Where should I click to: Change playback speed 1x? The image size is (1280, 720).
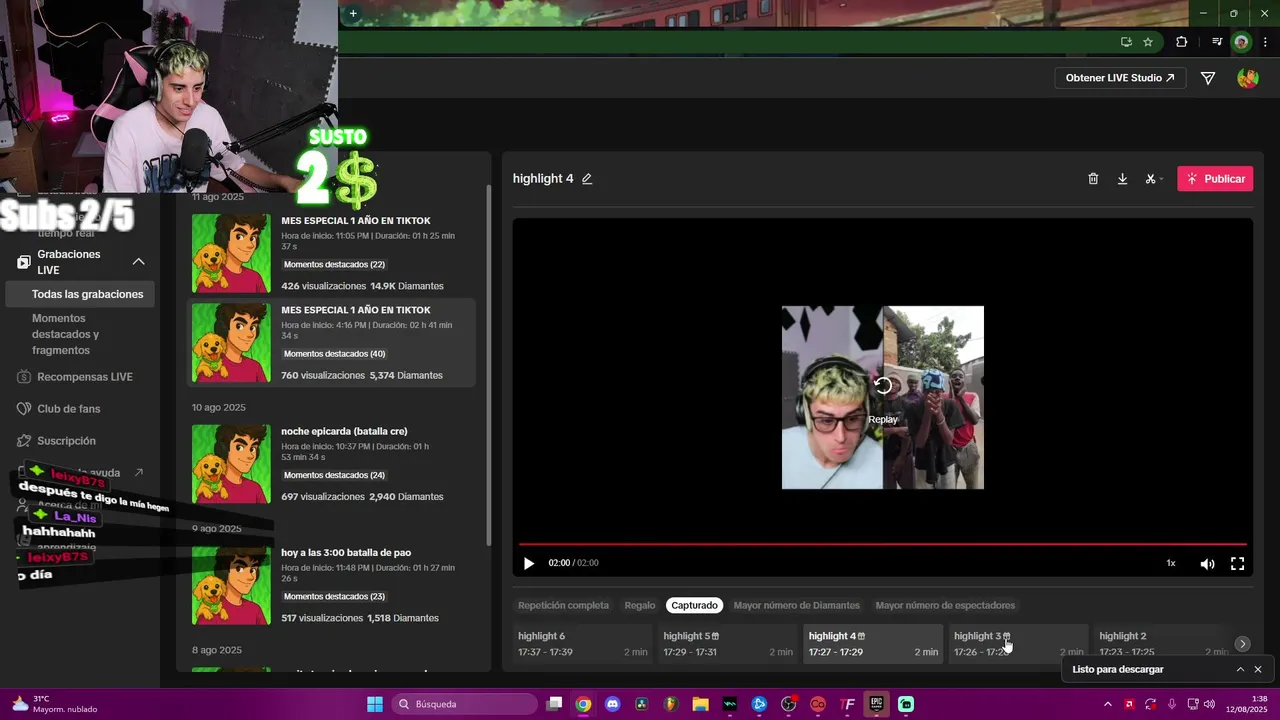click(1171, 563)
